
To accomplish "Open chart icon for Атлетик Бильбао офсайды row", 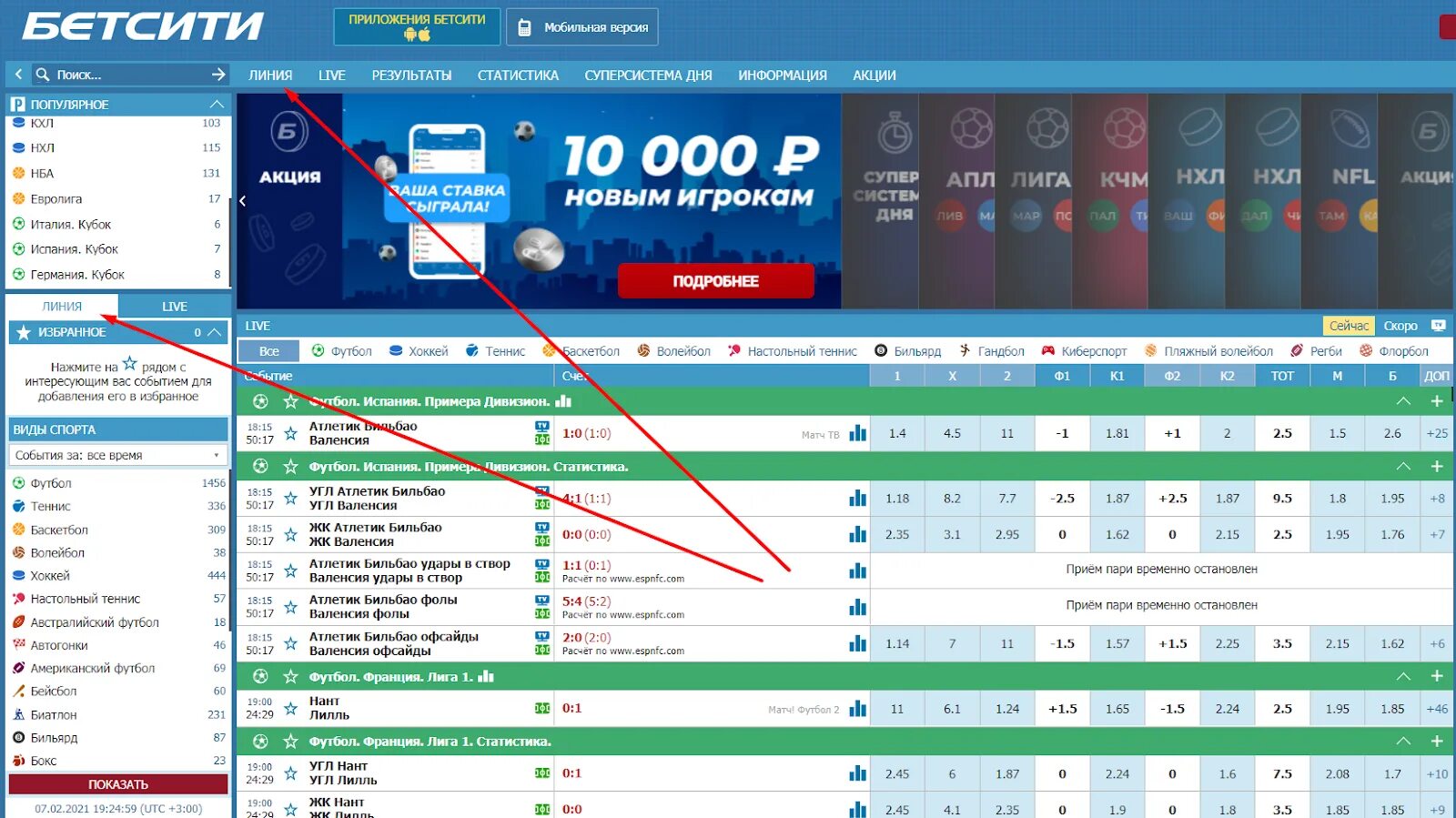I will tap(857, 643).
